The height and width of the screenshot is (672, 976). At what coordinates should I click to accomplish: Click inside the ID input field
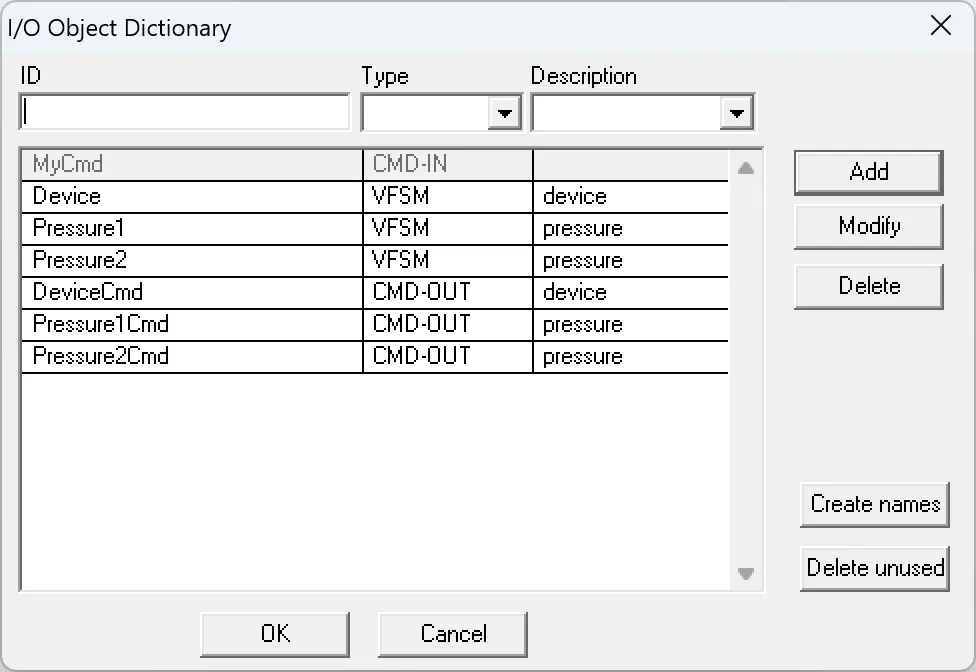click(180, 112)
